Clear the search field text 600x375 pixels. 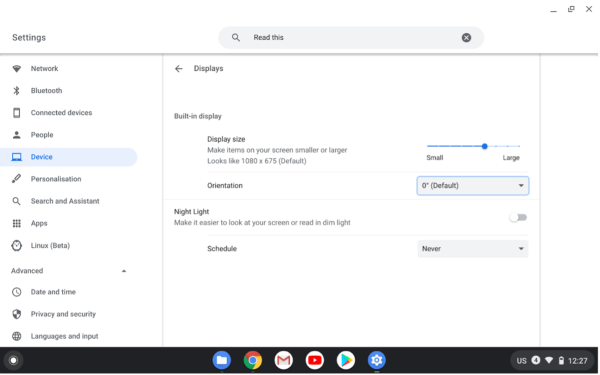(x=466, y=38)
